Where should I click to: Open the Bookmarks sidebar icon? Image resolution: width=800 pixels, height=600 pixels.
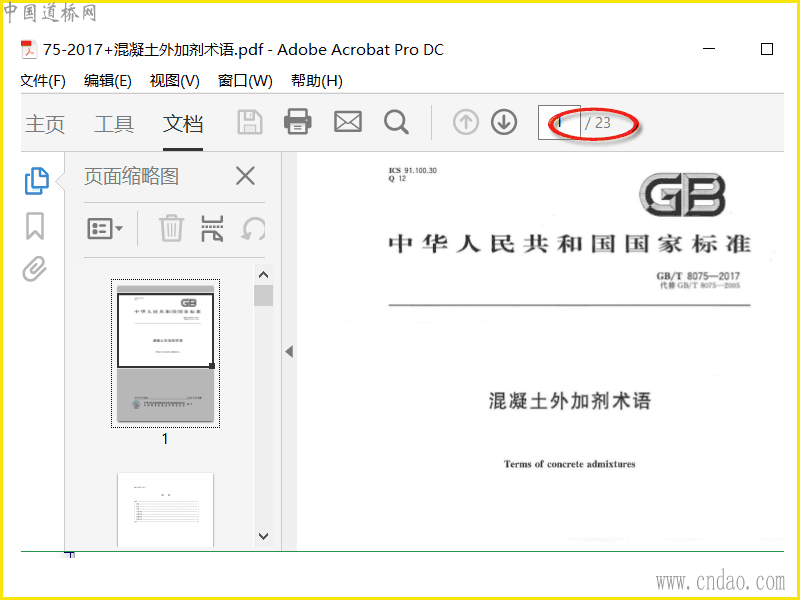click(35, 226)
